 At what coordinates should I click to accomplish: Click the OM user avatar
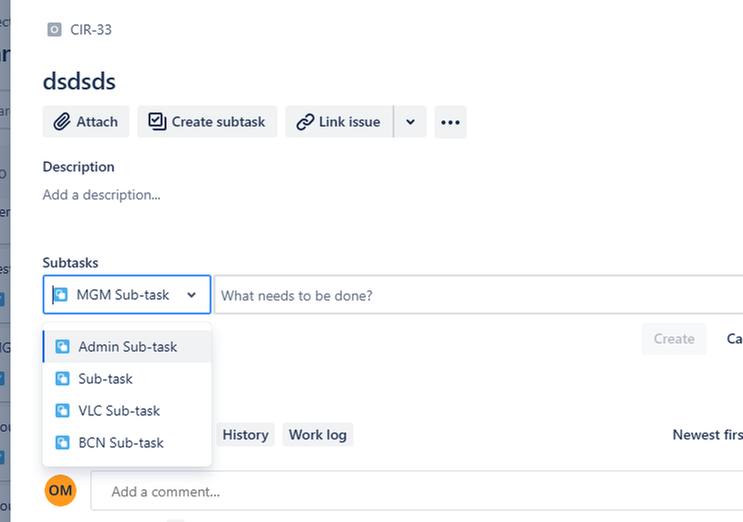[x=61, y=490]
